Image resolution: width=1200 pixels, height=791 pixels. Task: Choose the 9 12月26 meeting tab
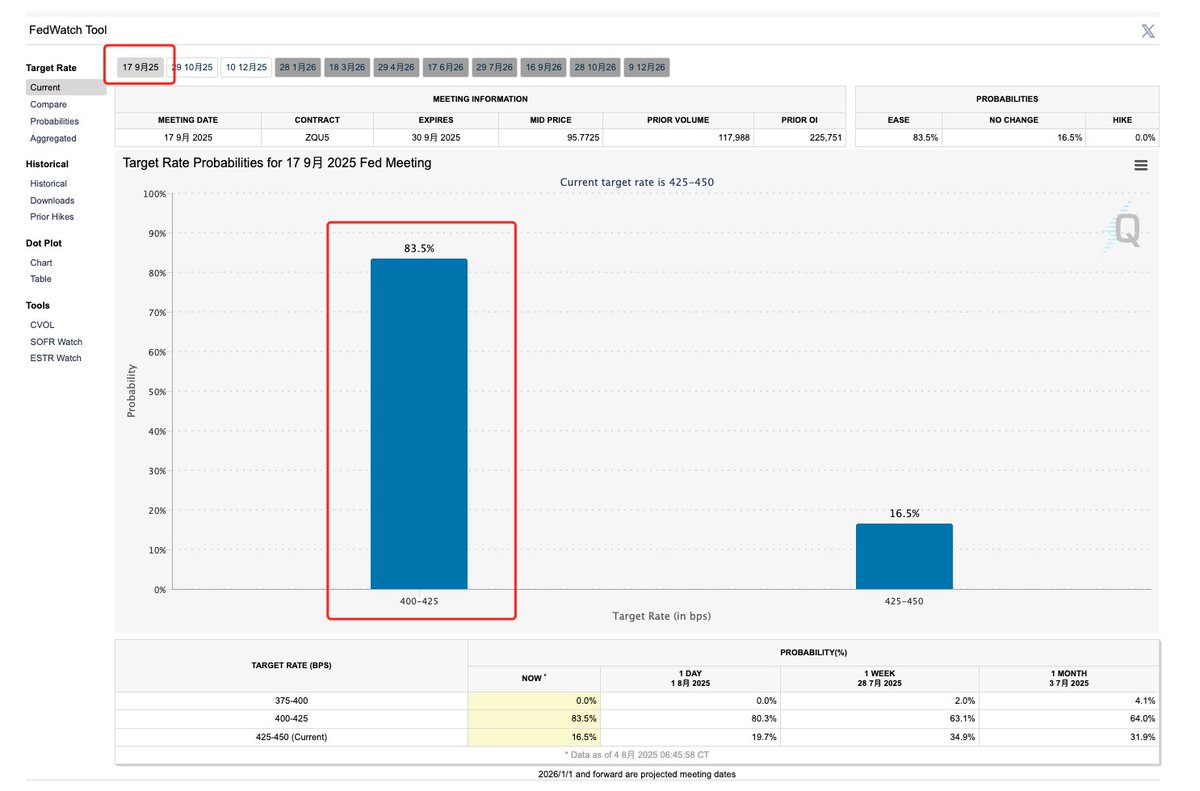(x=647, y=67)
